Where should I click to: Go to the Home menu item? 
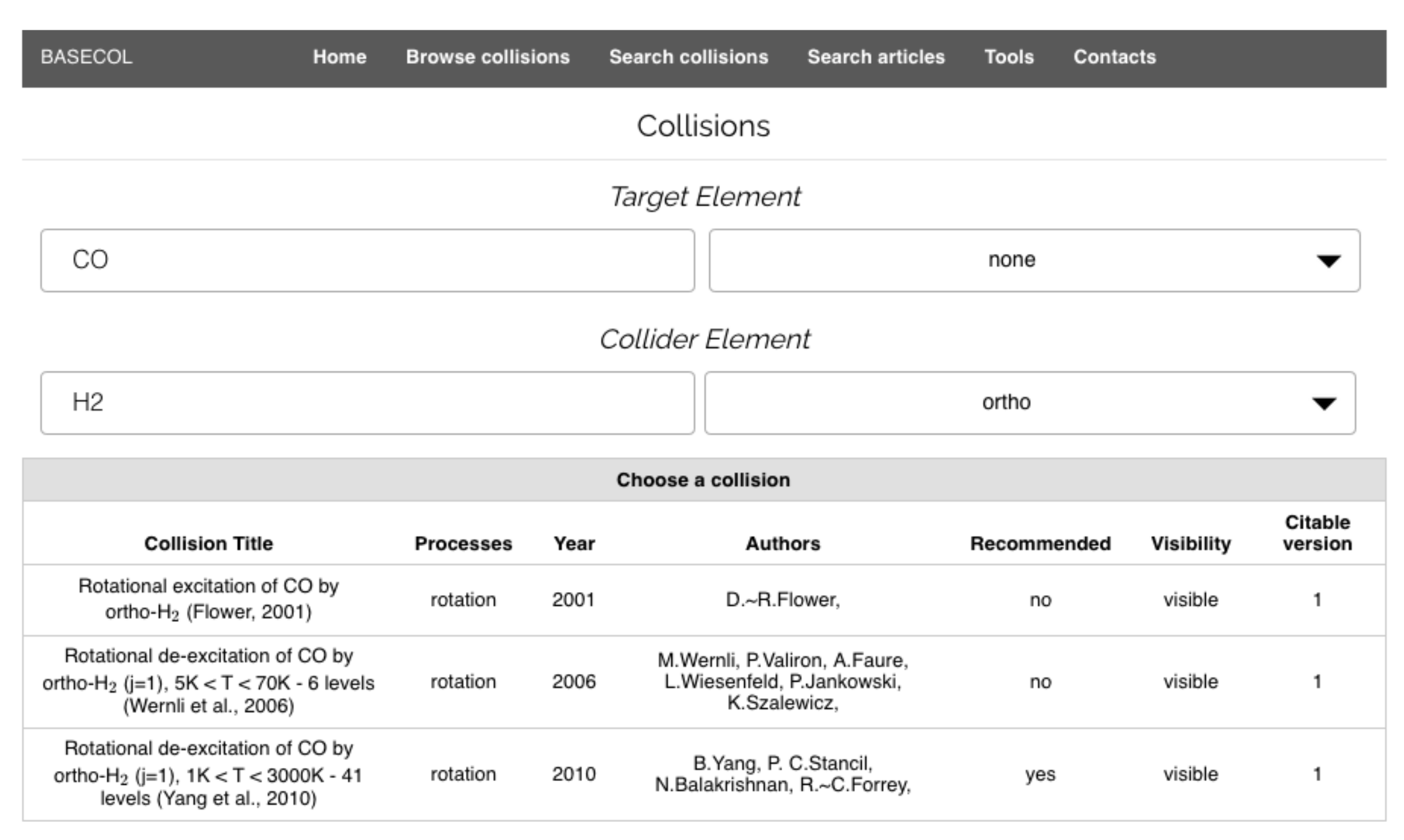pos(339,57)
